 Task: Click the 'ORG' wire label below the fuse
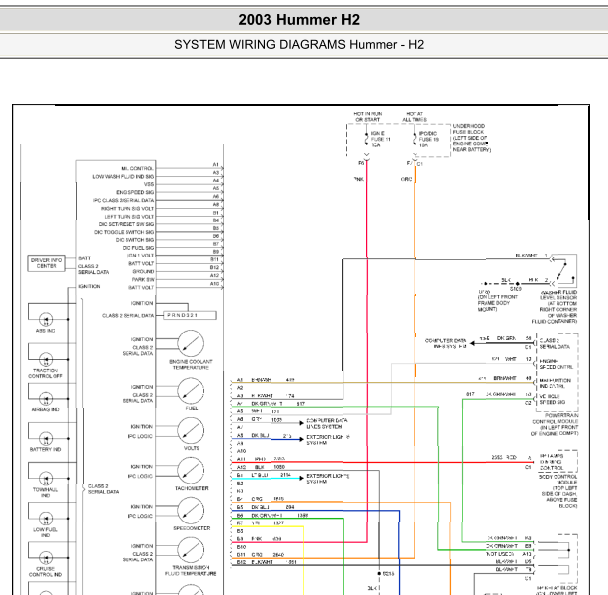pyautogui.click(x=406, y=179)
